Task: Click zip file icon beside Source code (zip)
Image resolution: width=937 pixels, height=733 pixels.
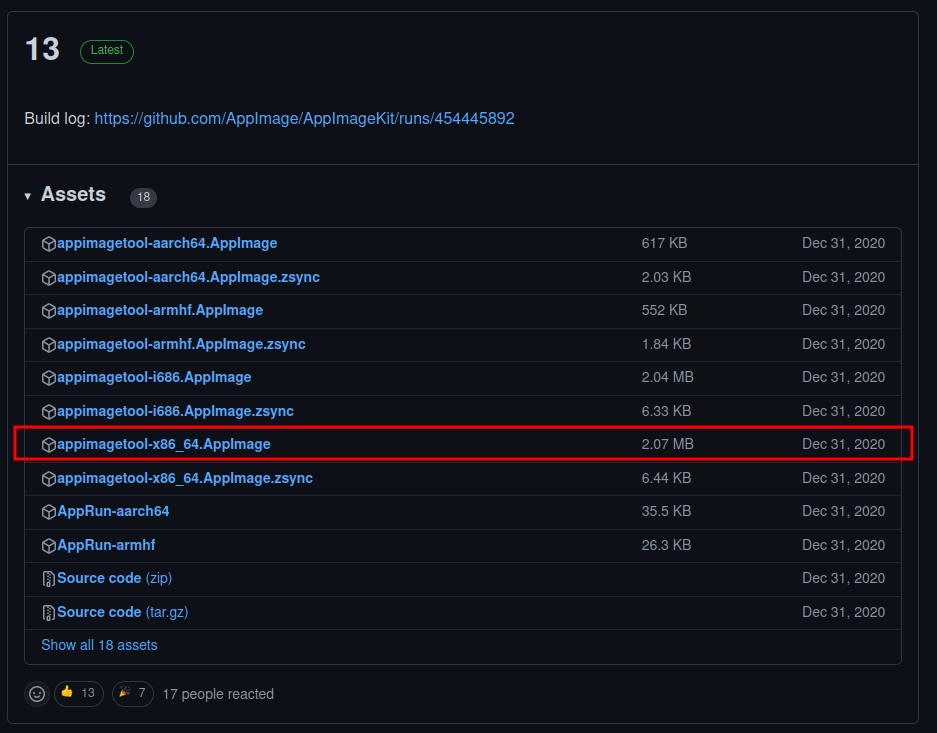Action: coord(49,579)
